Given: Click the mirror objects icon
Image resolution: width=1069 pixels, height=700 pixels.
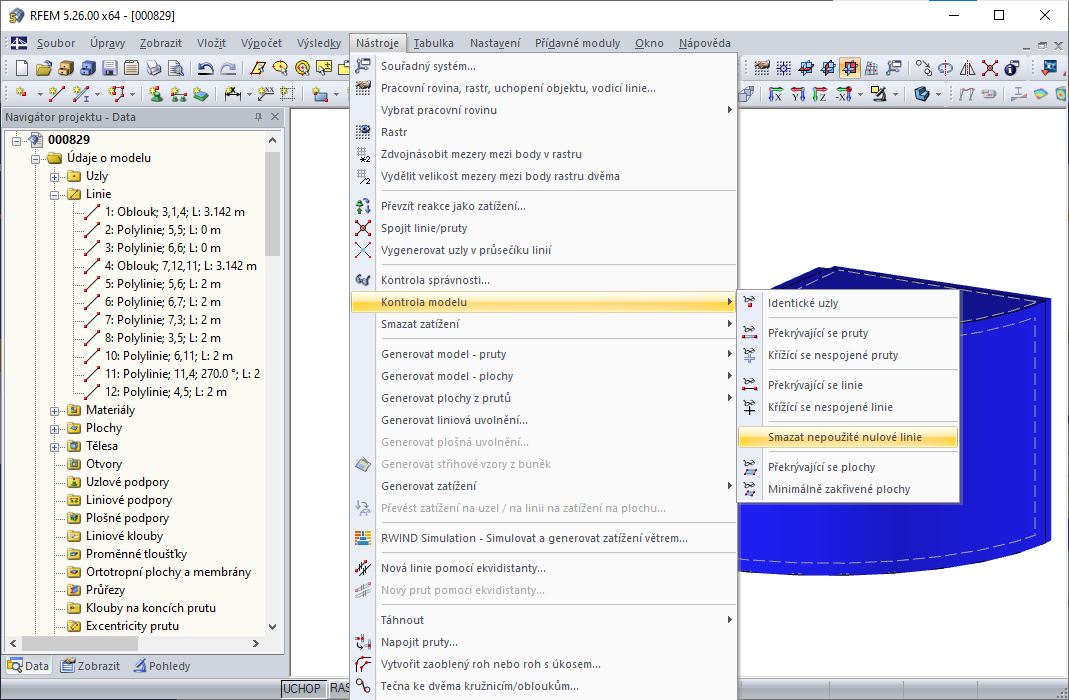Looking at the screenshot, I should (967, 67).
